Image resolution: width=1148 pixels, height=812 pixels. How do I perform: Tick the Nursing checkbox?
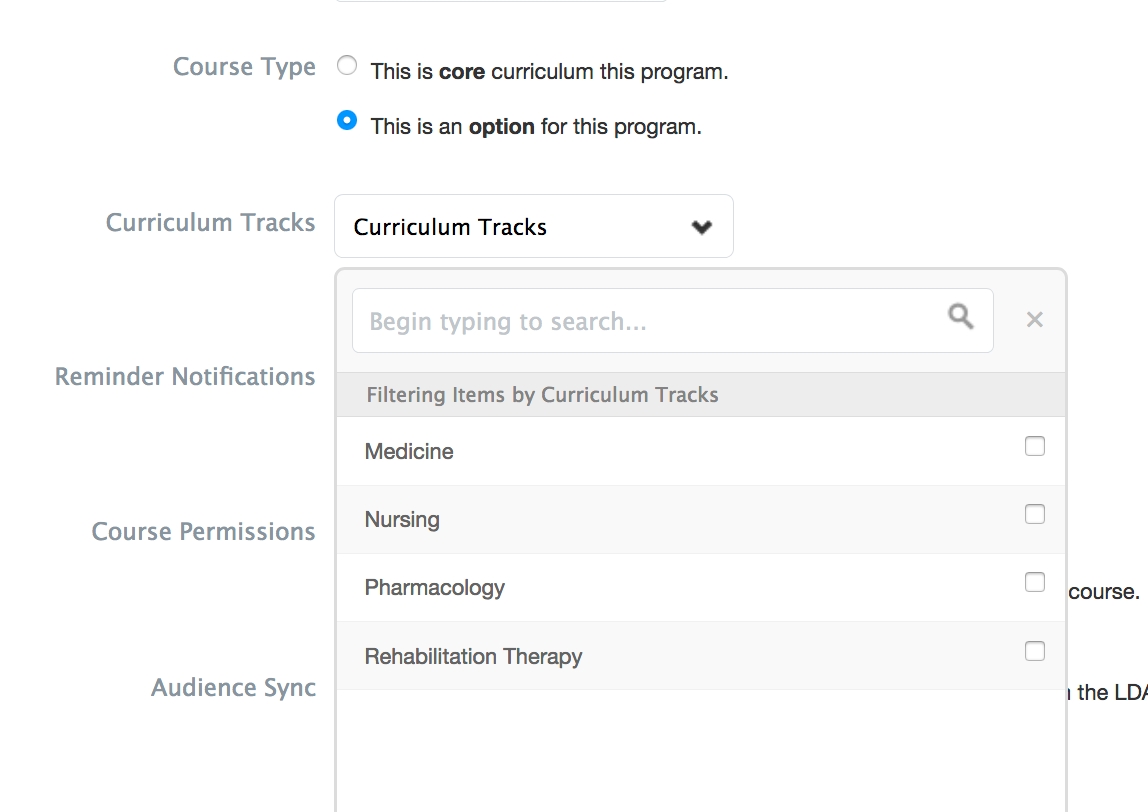(x=1035, y=514)
